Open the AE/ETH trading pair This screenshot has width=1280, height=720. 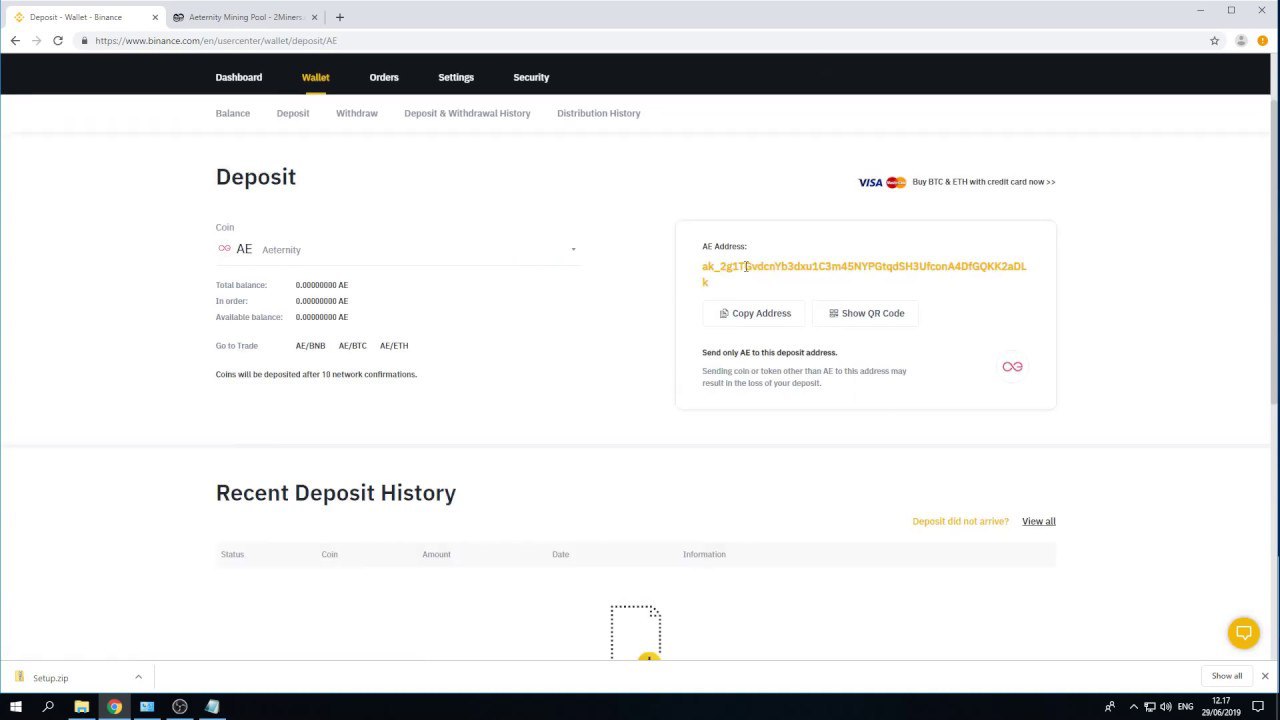[x=394, y=346]
